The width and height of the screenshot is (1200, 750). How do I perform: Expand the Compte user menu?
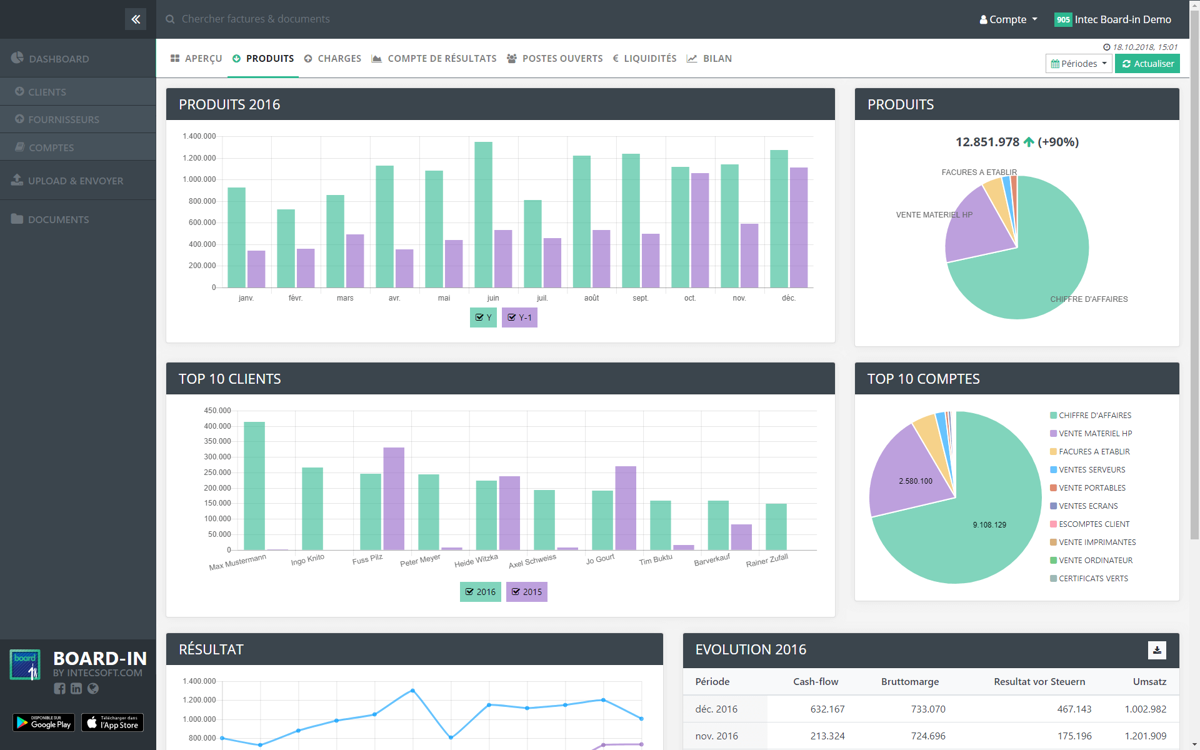[x=1008, y=19]
